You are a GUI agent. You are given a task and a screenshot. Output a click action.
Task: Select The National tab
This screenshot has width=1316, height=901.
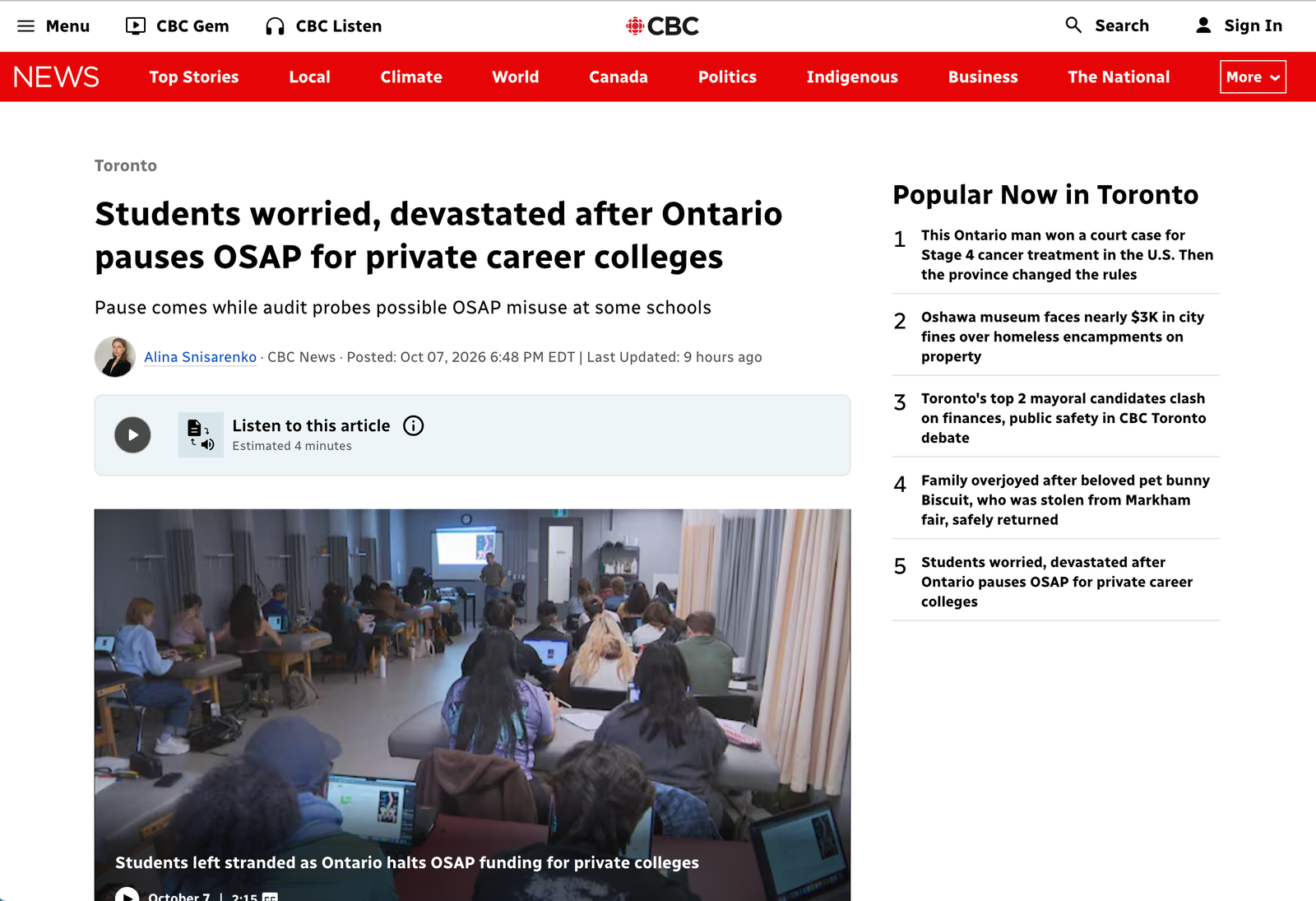pyautogui.click(x=1119, y=77)
